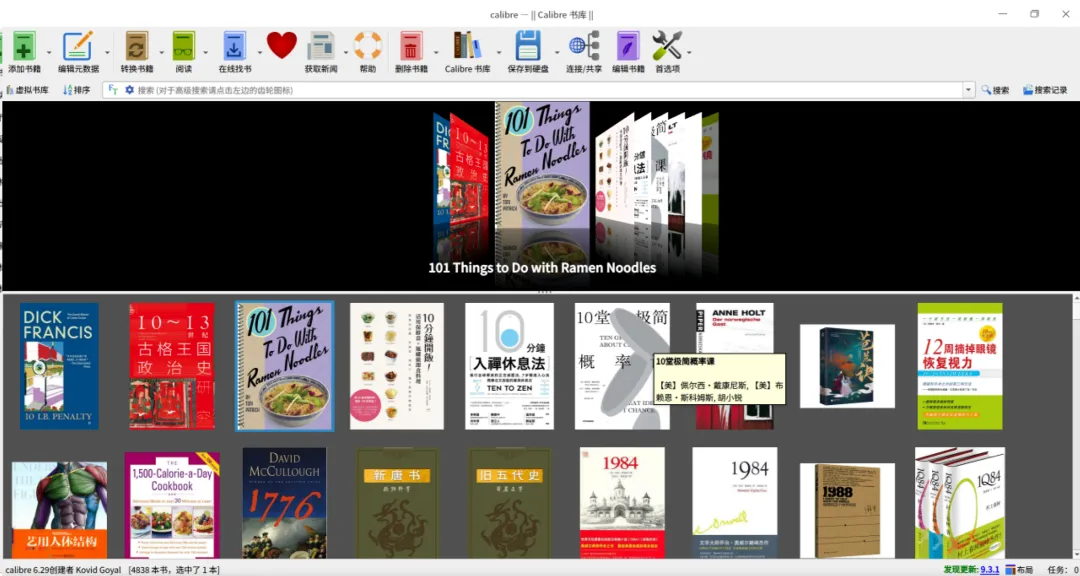
Task: Select the 1,500-Calorie-a-Day Cookbook cover
Action: (172, 505)
